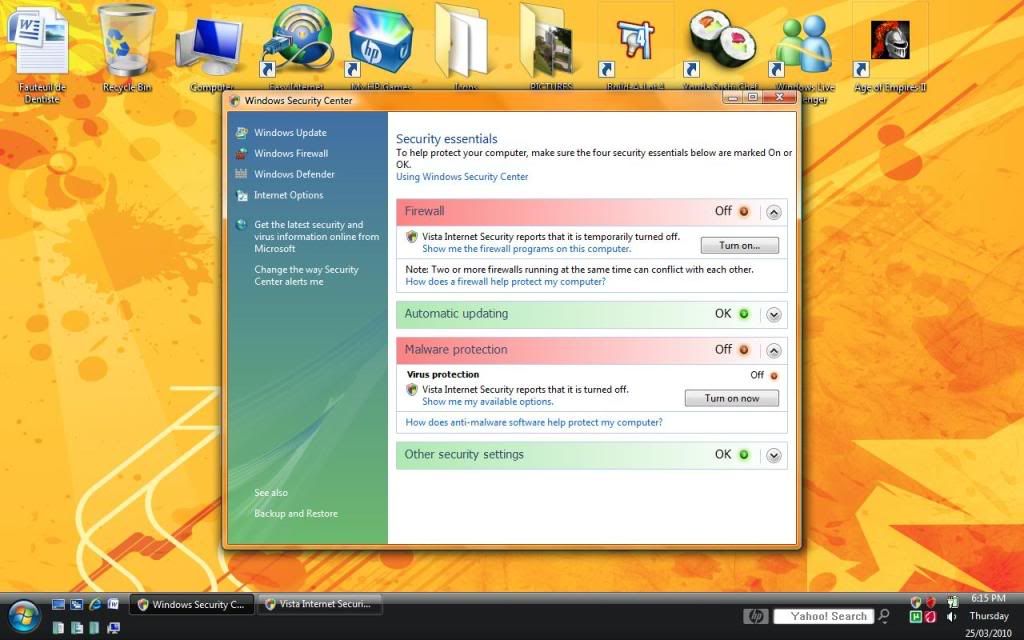Get latest security and virus information online

316,236
